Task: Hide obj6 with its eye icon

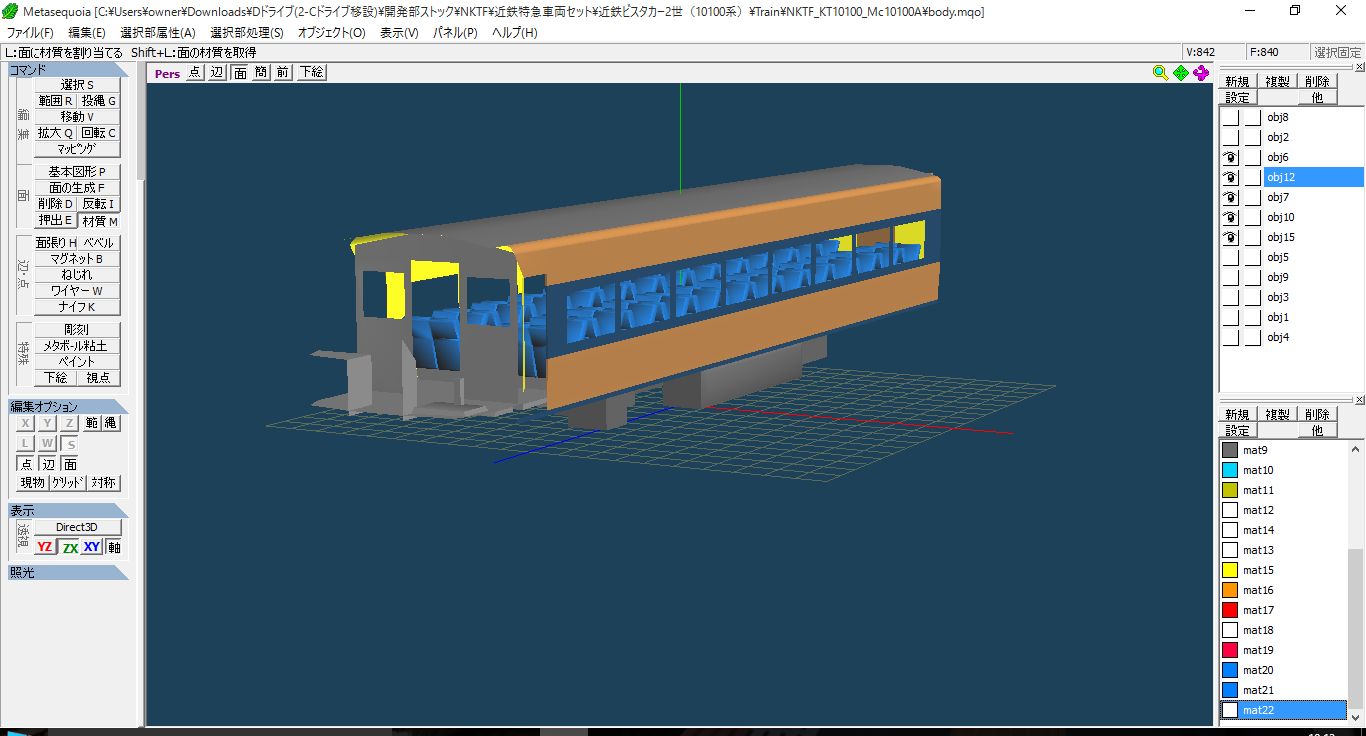Action: tap(1231, 157)
